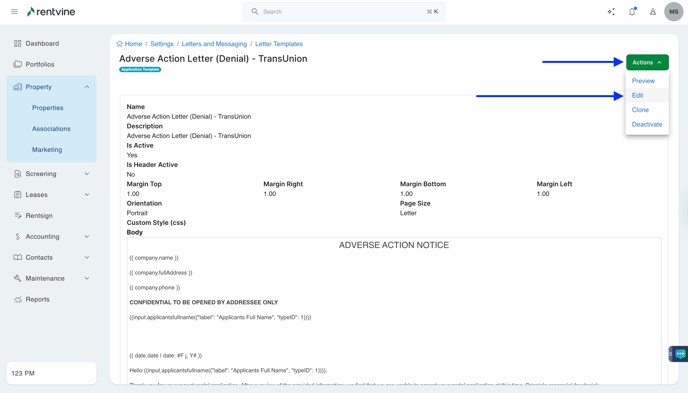
Task: Click the 123 PM box in sidebar
Action: (x=51, y=373)
